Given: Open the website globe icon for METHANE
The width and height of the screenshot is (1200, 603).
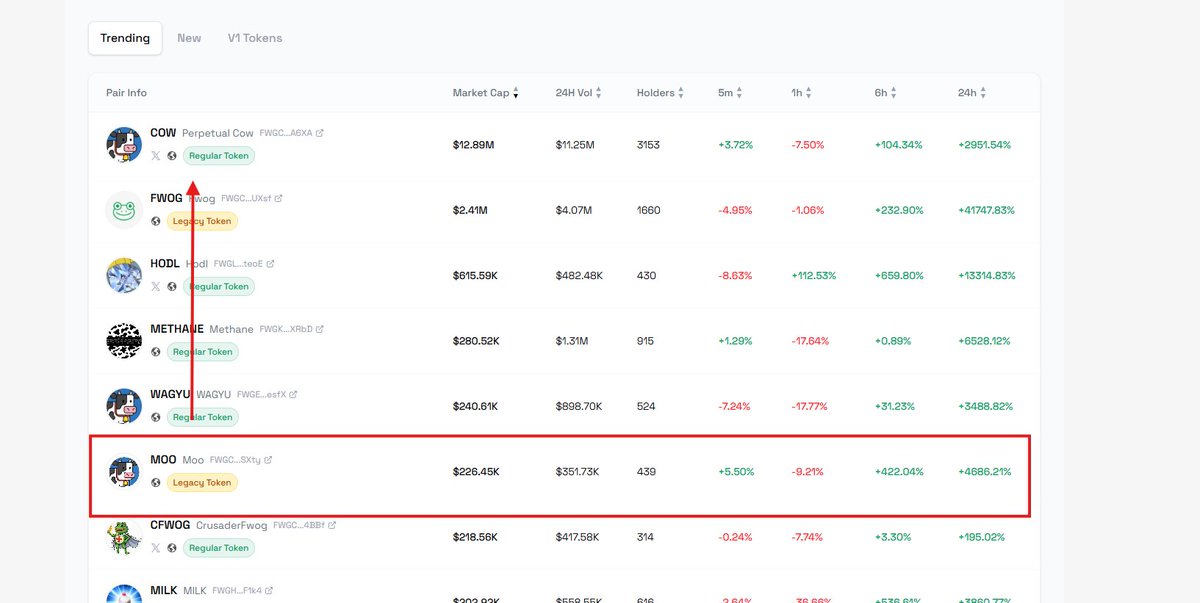Looking at the screenshot, I should tap(155, 352).
